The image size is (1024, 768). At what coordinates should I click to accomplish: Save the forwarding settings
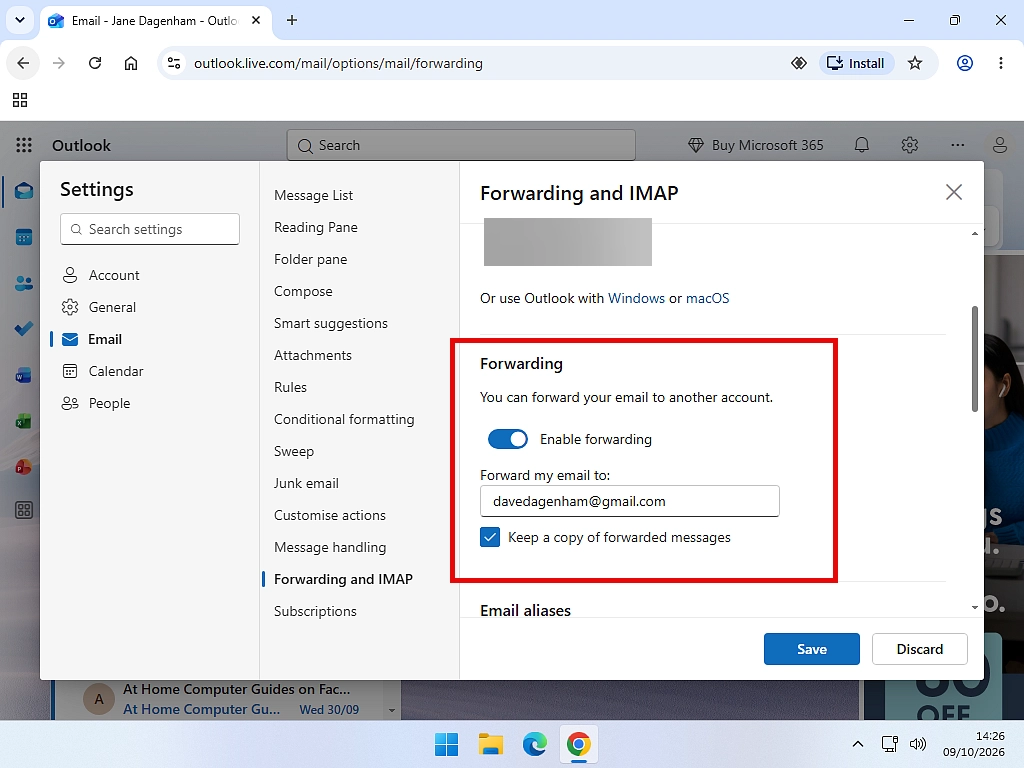(812, 649)
